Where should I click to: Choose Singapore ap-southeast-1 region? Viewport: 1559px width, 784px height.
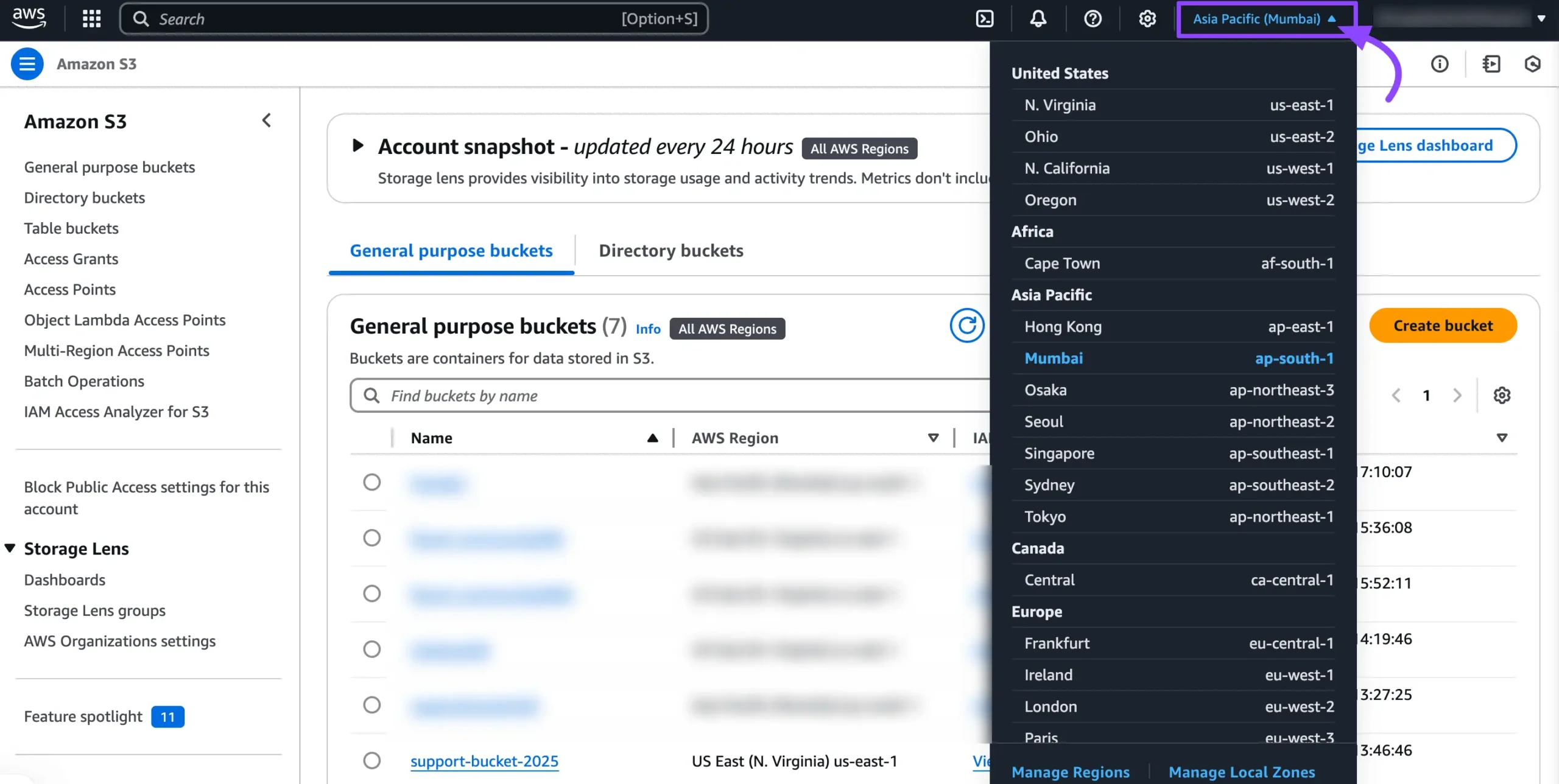(1173, 453)
